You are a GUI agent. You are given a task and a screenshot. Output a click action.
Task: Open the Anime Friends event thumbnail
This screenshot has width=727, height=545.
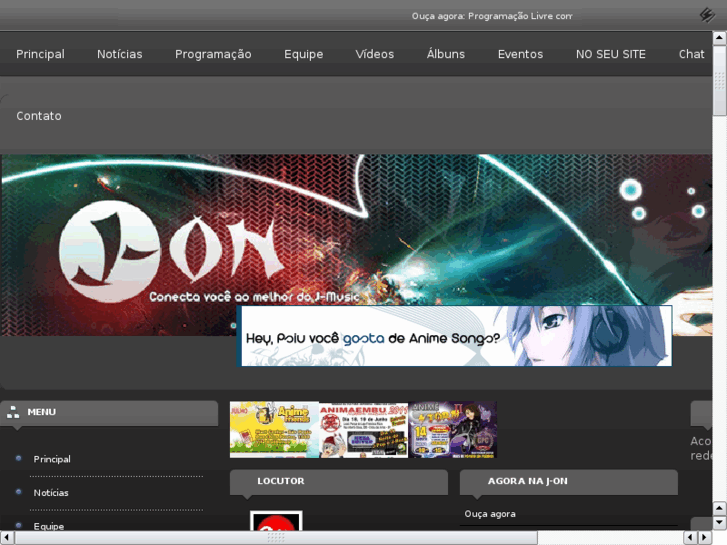pos(274,430)
